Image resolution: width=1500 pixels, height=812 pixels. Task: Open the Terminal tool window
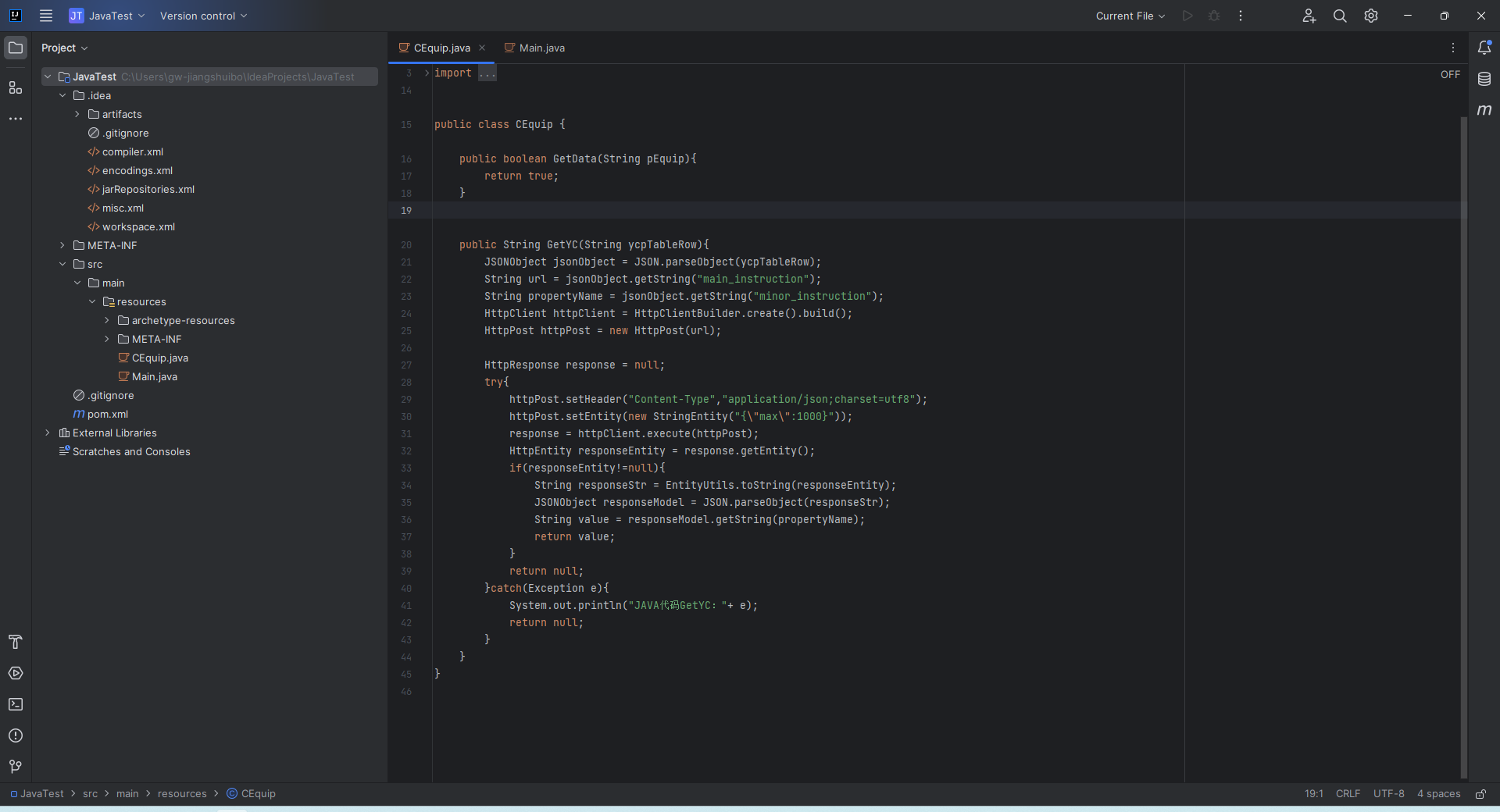16,704
